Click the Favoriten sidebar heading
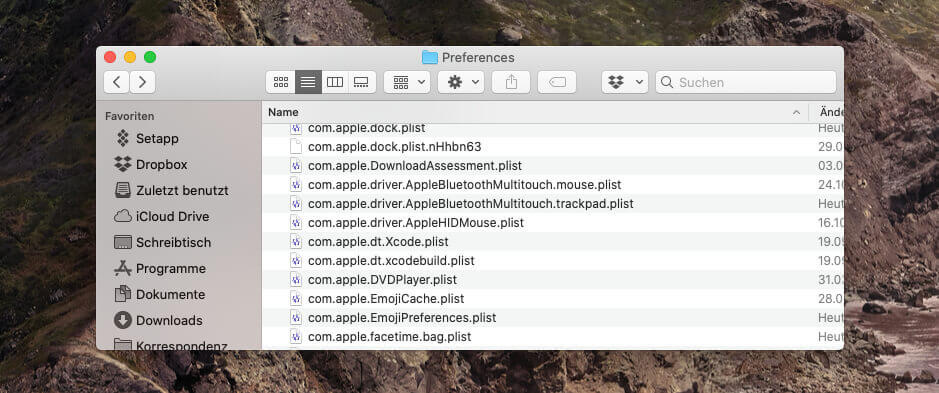 [x=129, y=116]
